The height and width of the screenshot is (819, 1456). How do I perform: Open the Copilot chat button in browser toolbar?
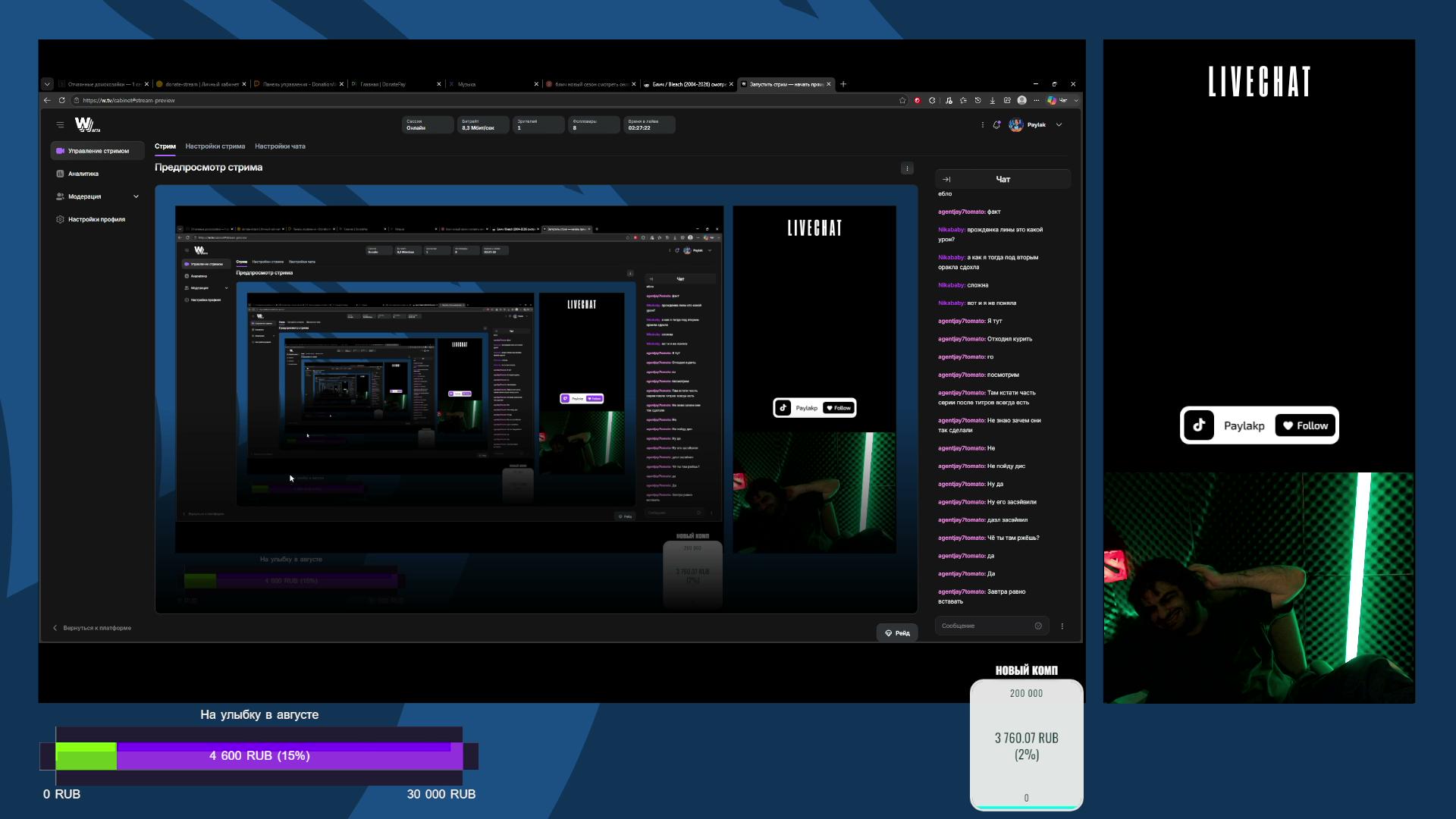click(x=1057, y=100)
